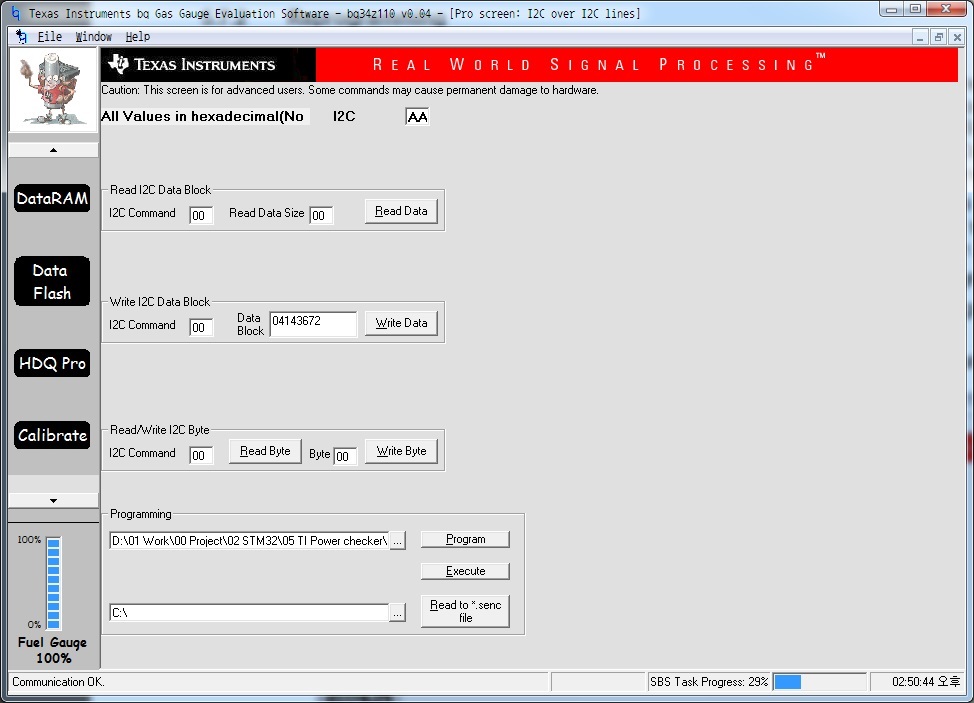Click the robot mascot image

coord(53,89)
